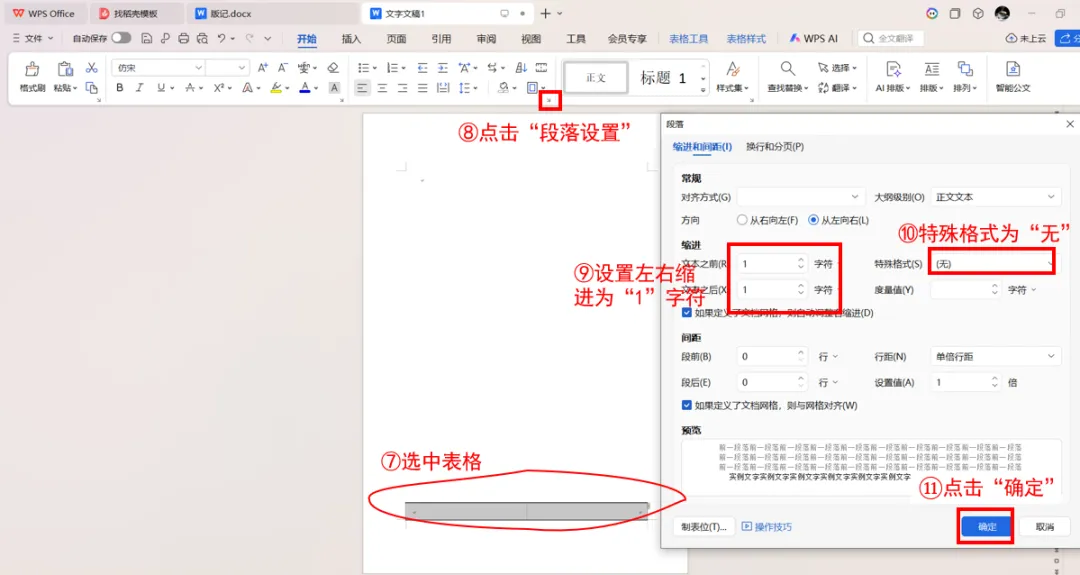Increase font size with A+ icon
The height and width of the screenshot is (575, 1080).
262,67
